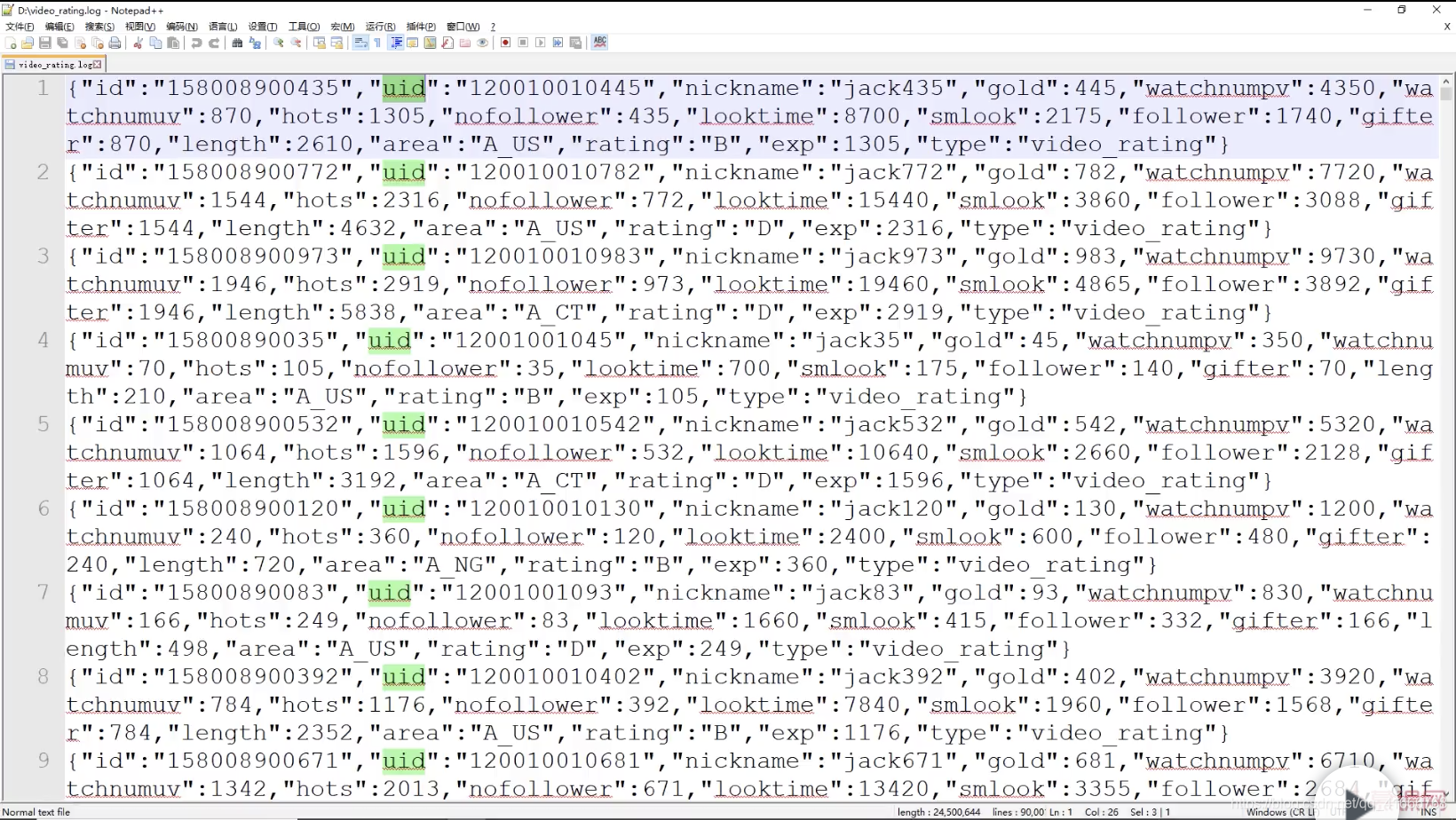Screen dimensions: 1456x820
Task: Click the Normal text file status label
Action: pos(36,812)
